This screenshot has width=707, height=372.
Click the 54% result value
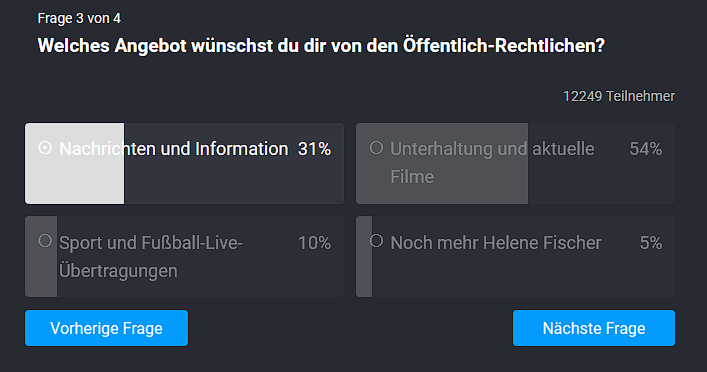click(x=646, y=149)
